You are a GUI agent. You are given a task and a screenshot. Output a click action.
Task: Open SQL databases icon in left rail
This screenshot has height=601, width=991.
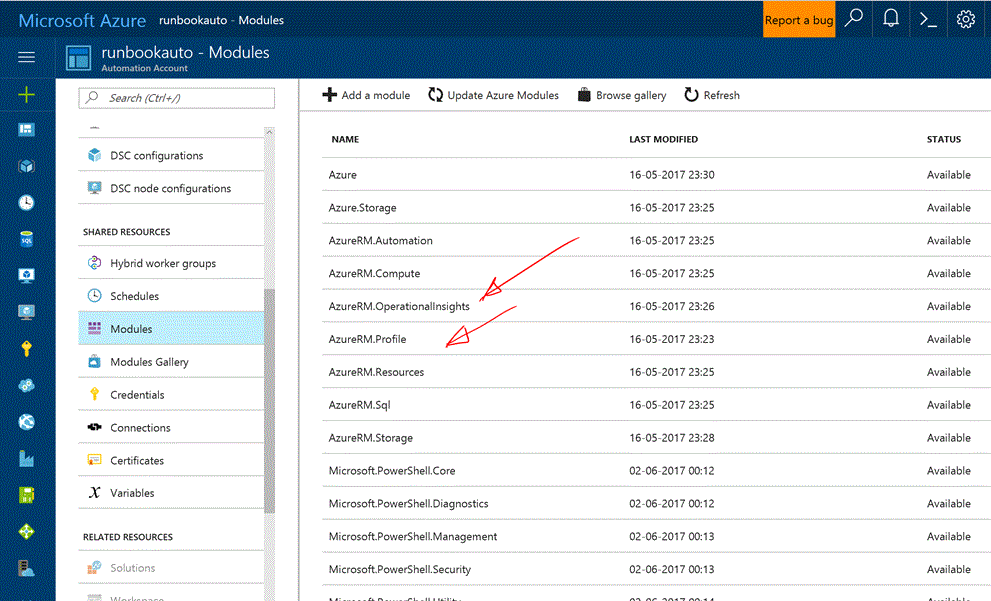point(27,240)
